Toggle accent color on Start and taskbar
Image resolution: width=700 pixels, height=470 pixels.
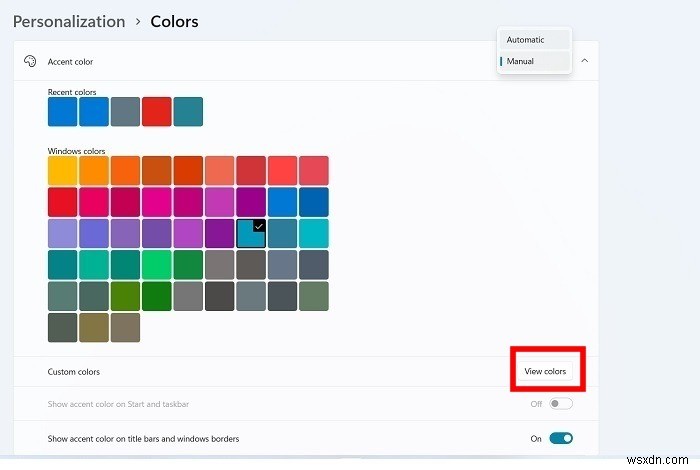tap(560, 405)
